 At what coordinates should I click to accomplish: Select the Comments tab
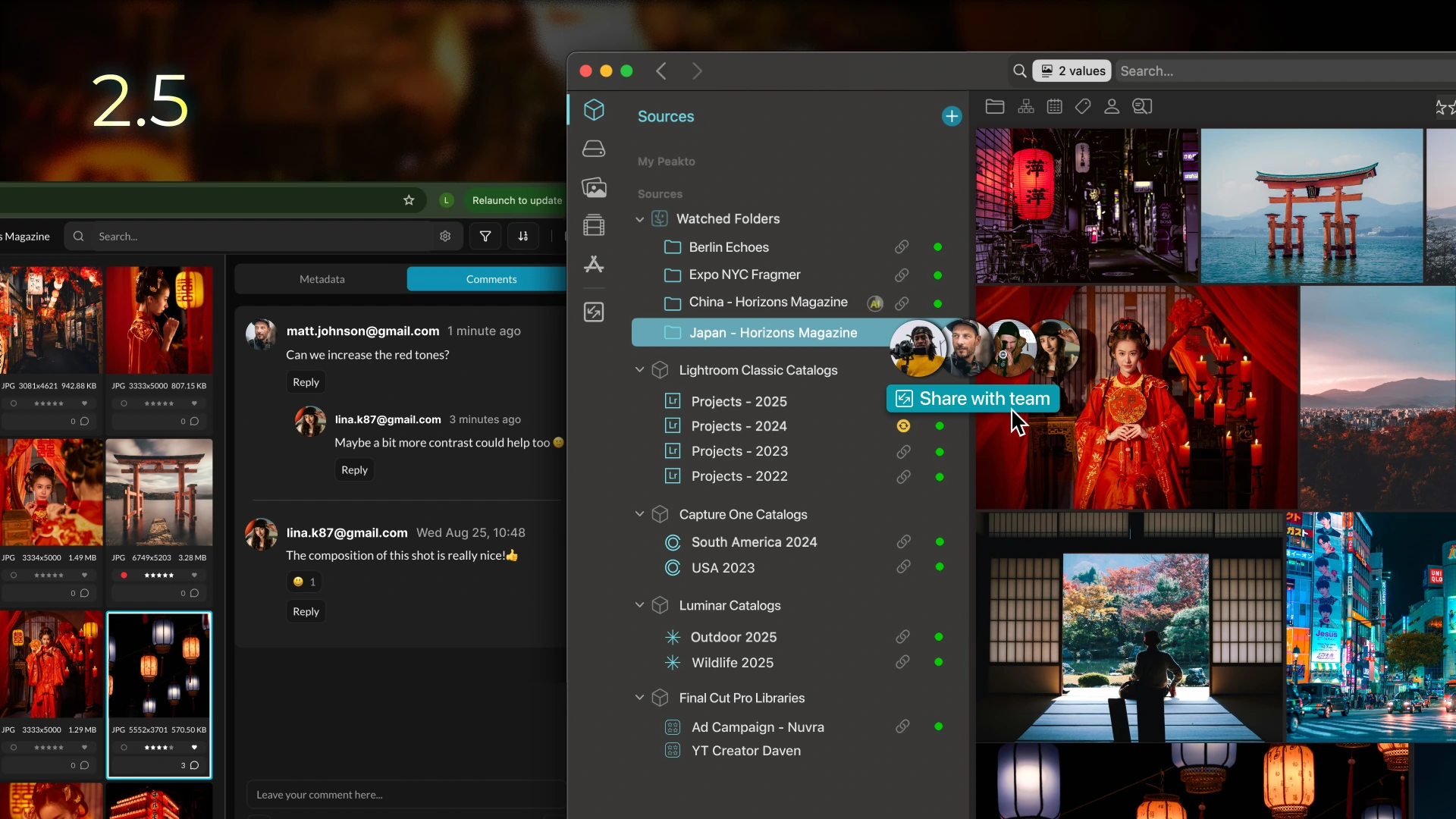click(491, 279)
